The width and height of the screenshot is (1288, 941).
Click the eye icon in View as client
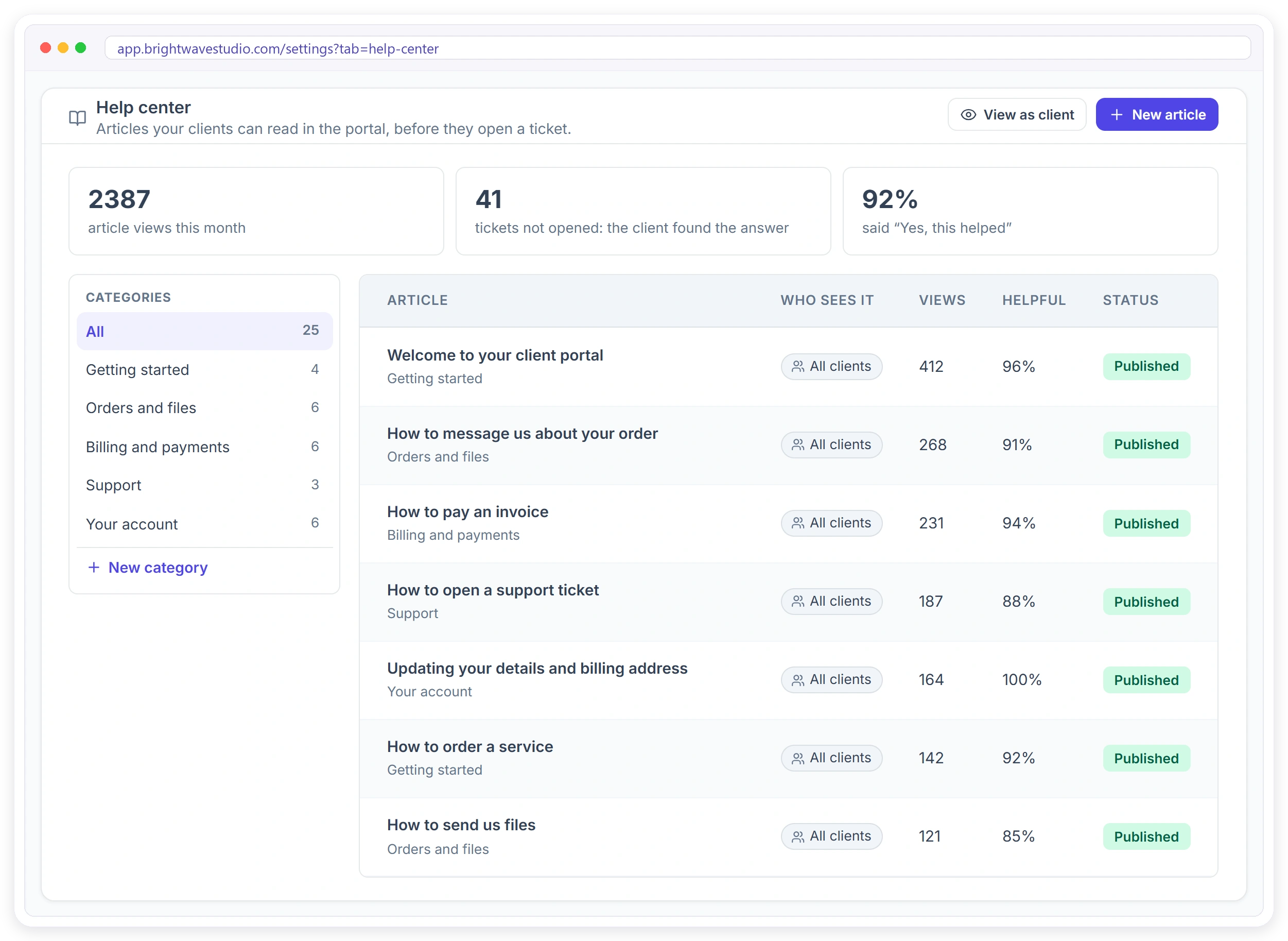[968, 114]
